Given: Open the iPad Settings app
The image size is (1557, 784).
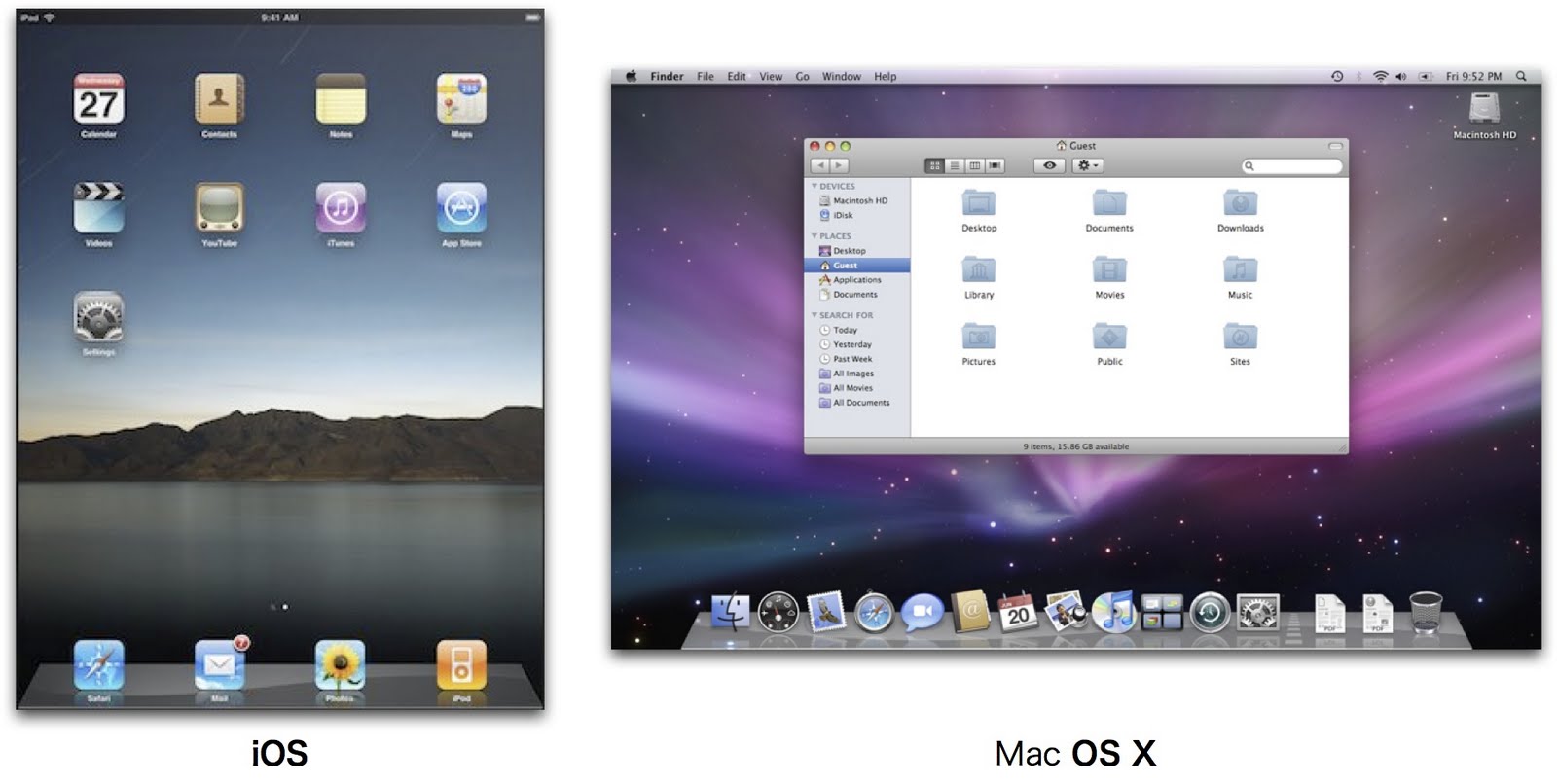Looking at the screenshot, I should pyautogui.click(x=98, y=317).
